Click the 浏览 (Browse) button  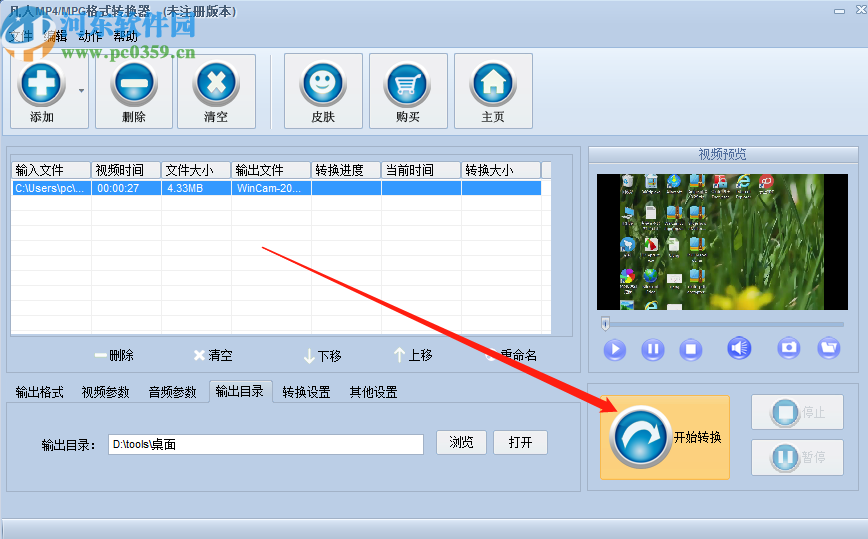pos(461,442)
